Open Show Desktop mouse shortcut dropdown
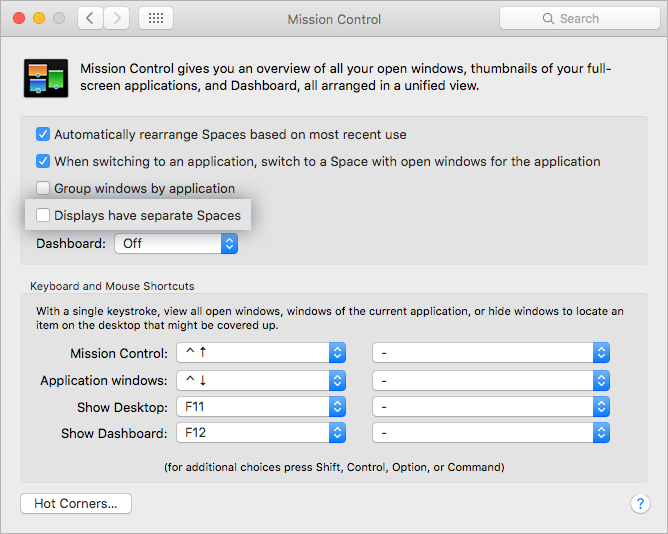The width and height of the screenshot is (668, 534). (x=490, y=407)
